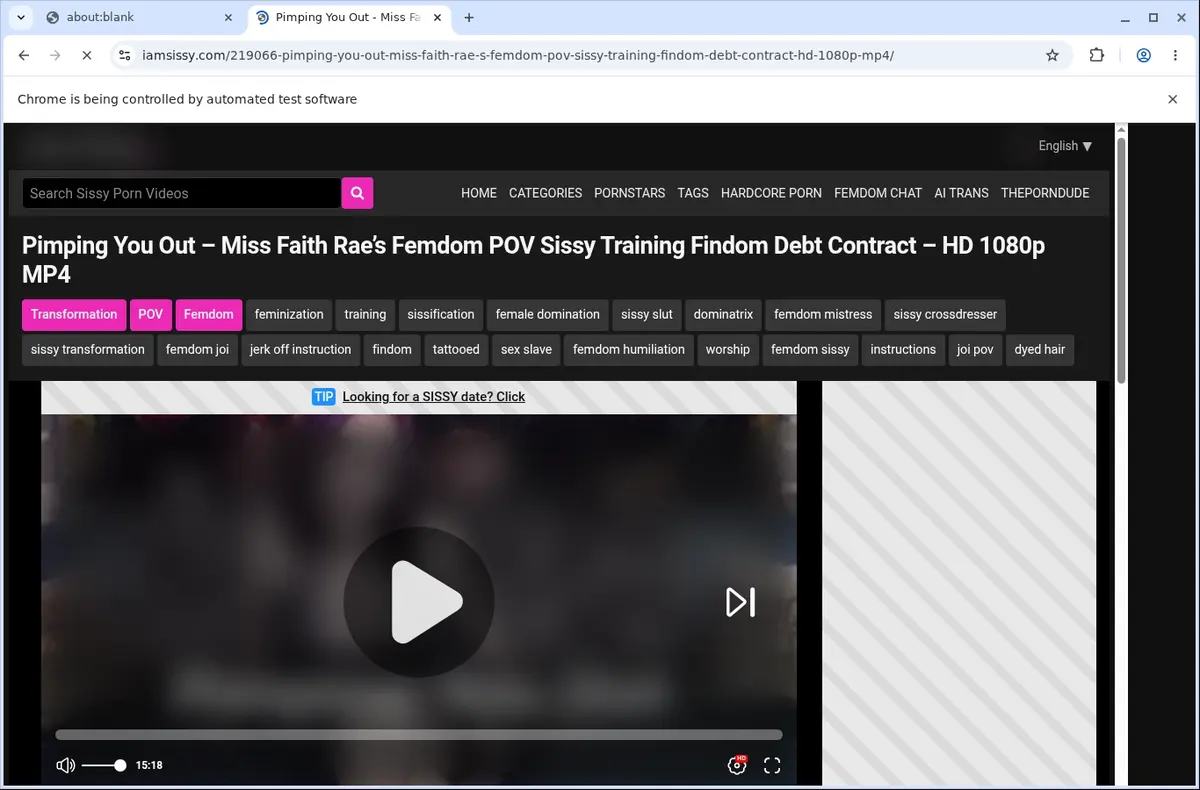Select the 'training' tag

coord(365,314)
